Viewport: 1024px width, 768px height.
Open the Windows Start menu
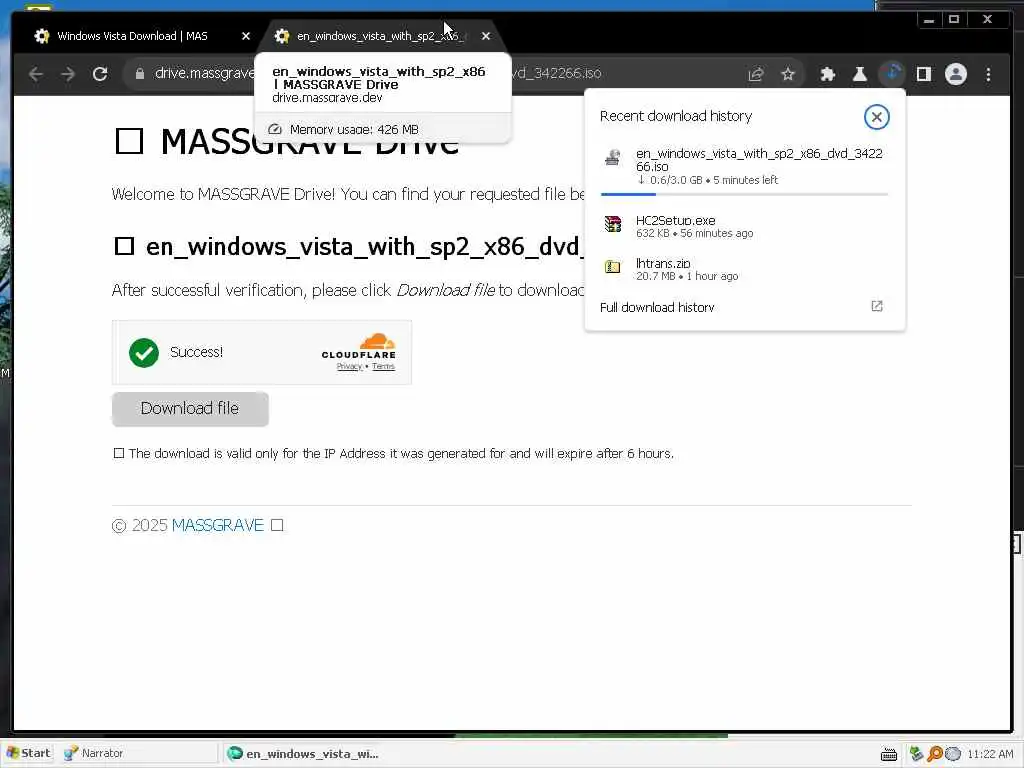[x=28, y=753]
